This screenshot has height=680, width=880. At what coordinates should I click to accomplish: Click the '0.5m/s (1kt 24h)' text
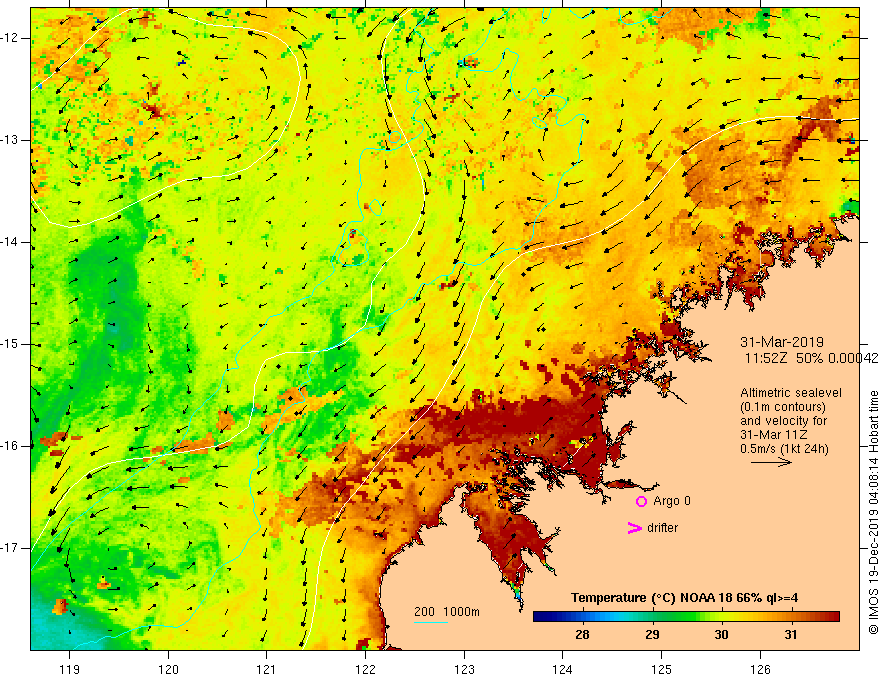784,449
